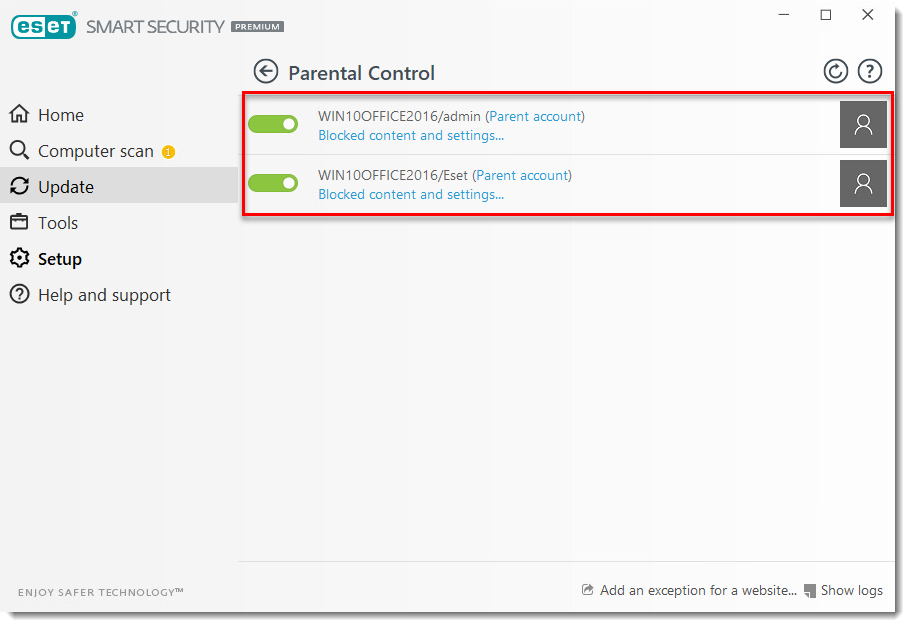
Task: Click the refresh icon in Parental Control header
Action: click(835, 71)
